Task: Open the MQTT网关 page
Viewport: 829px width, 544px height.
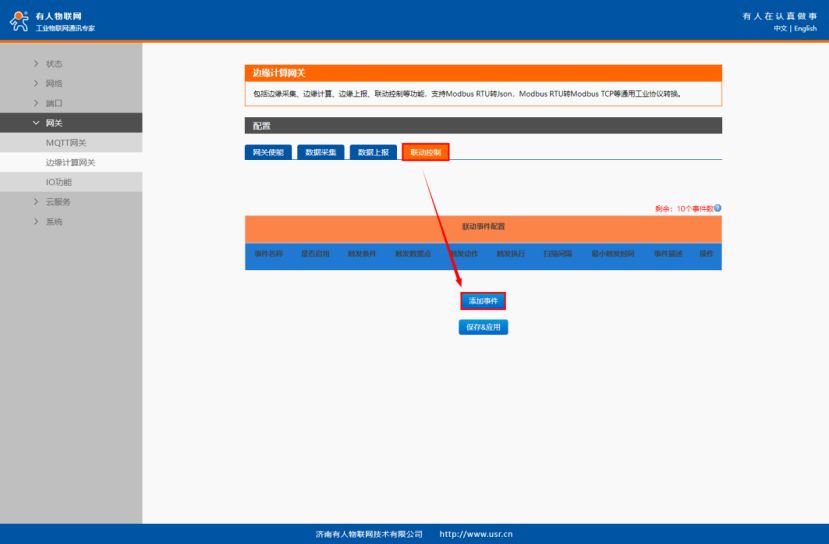Action: coord(66,143)
